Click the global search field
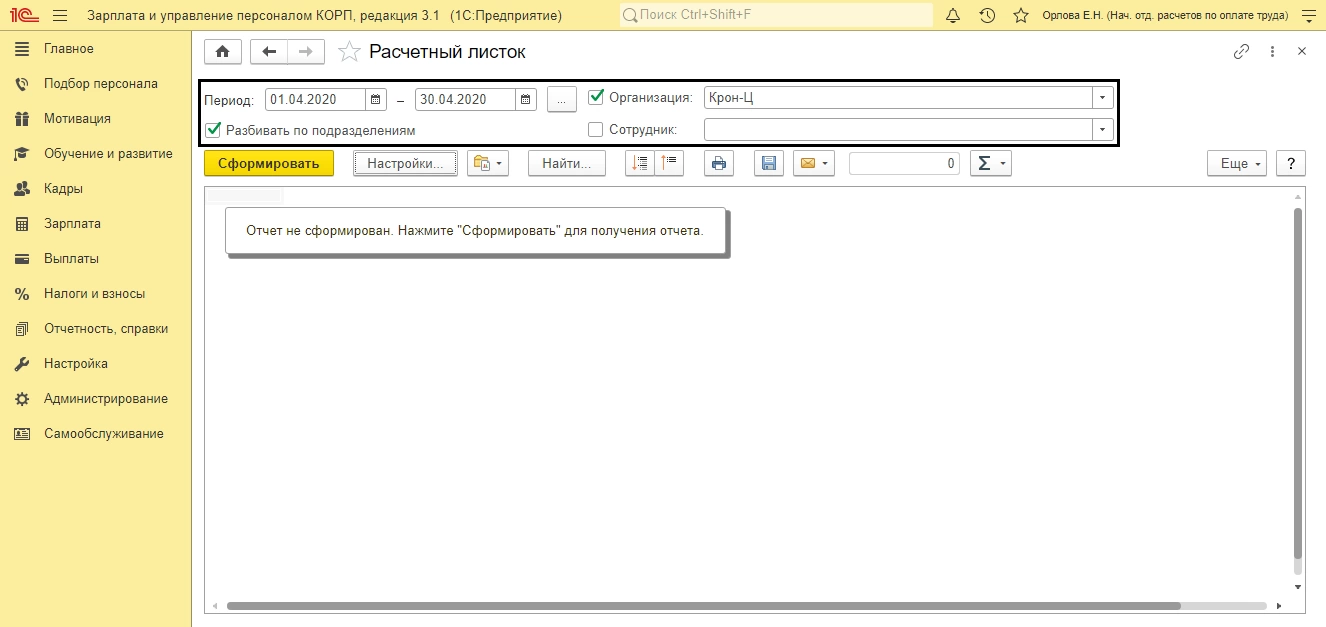This screenshot has width=1326, height=627. (776, 16)
